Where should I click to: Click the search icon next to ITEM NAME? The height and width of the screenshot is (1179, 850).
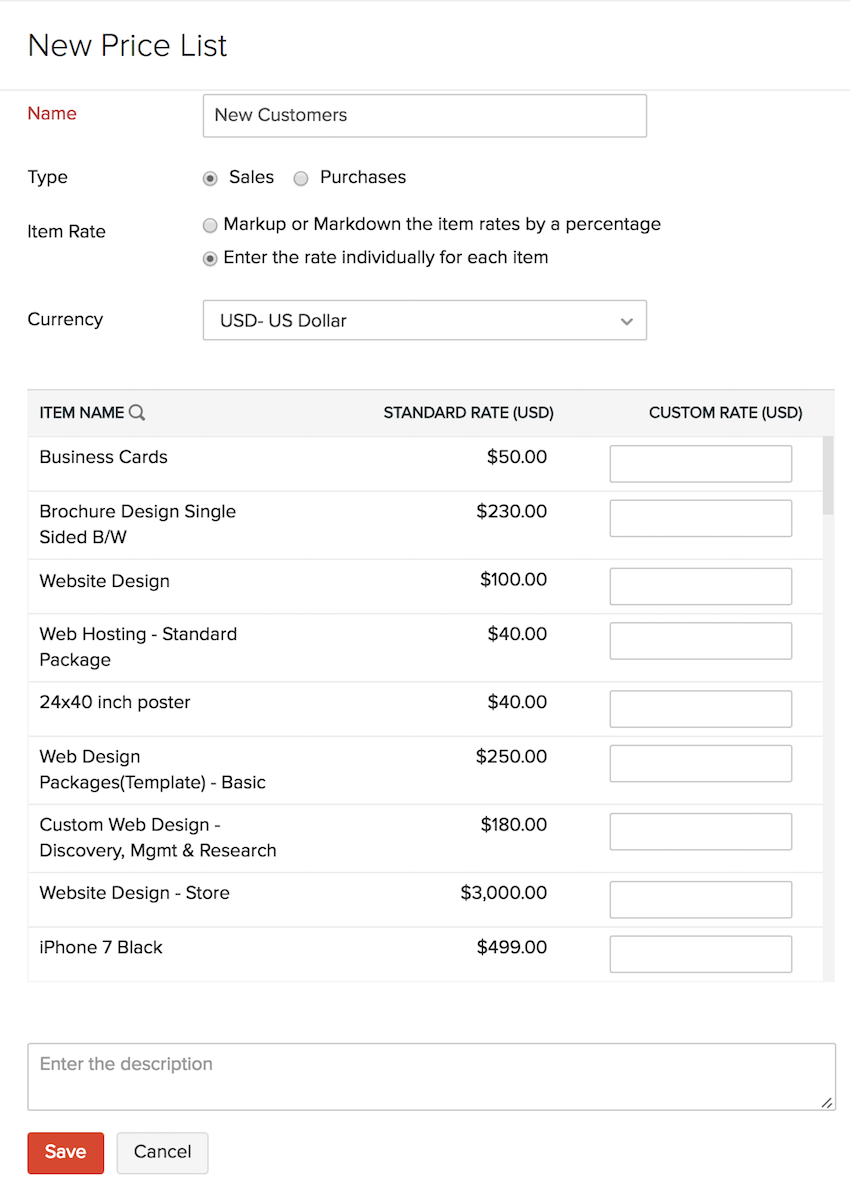[x=137, y=411]
